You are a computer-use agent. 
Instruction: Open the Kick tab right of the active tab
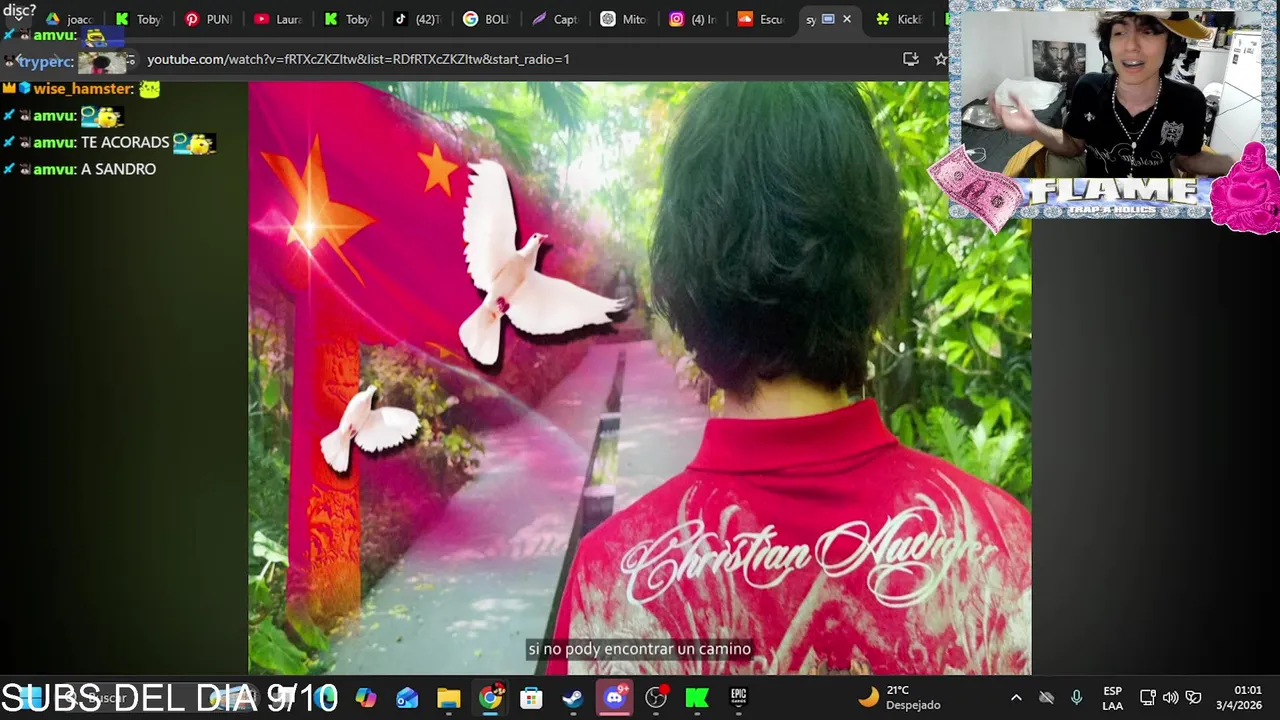898,19
